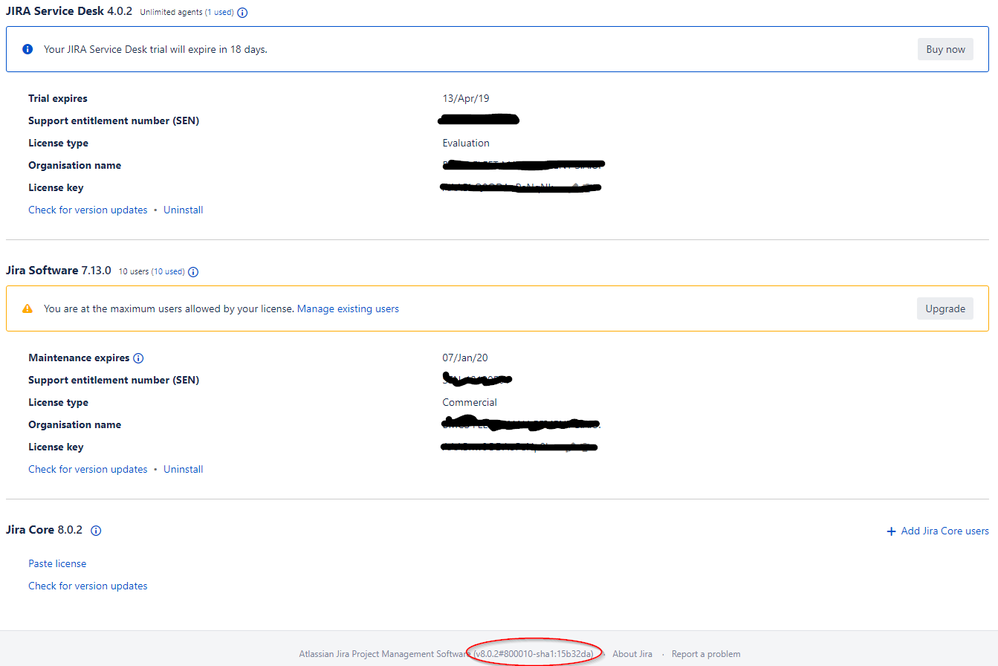Image resolution: width=998 pixels, height=666 pixels.
Task: Open Manage existing users link
Action: coord(348,309)
